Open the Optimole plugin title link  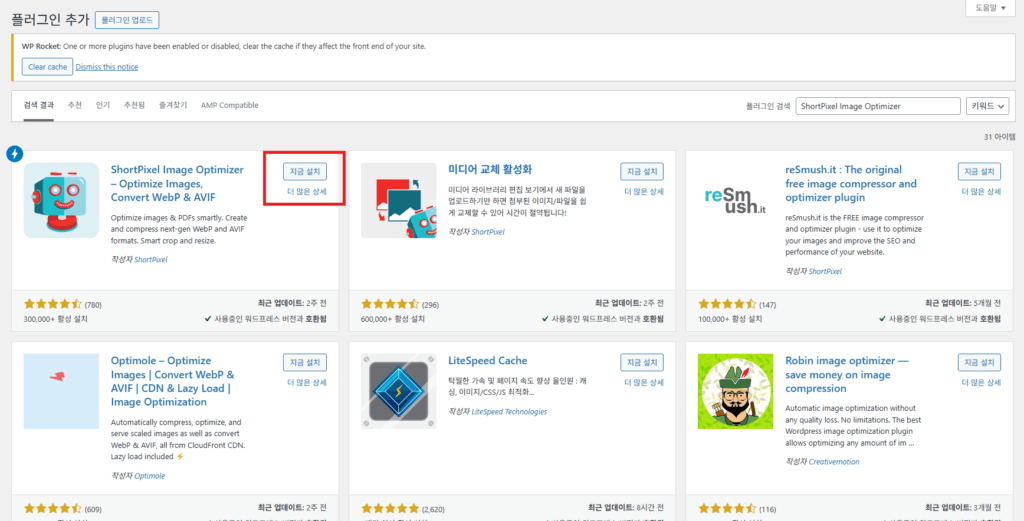coord(173,381)
